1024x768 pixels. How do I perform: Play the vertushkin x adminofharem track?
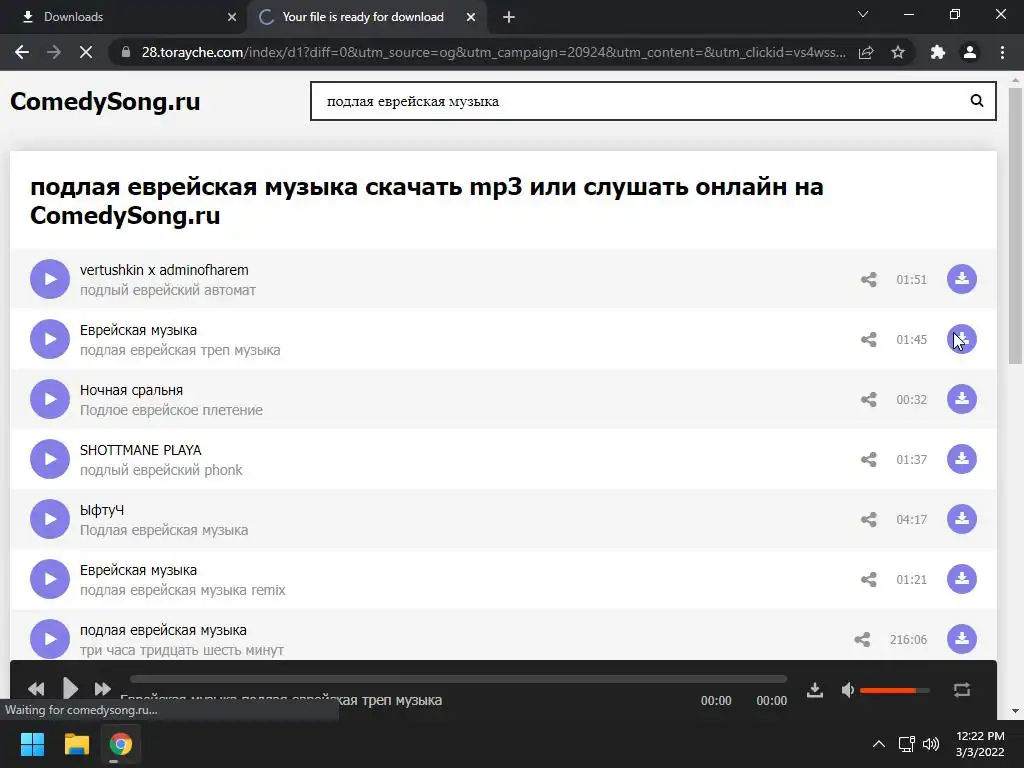click(50, 279)
